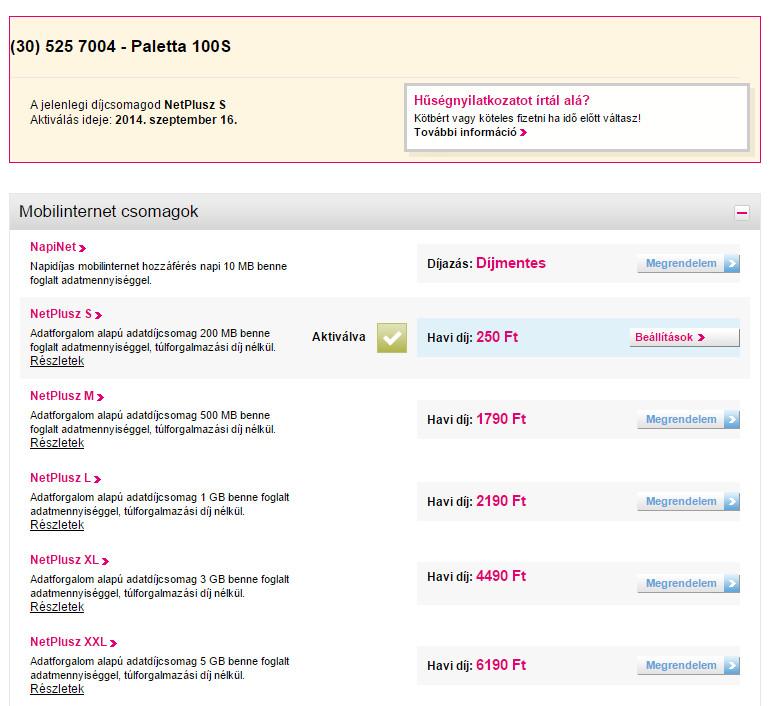Image resolution: width=771 pixels, height=706 pixels.
Task: Open the NetPlusz L package link
Action: coord(65,478)
